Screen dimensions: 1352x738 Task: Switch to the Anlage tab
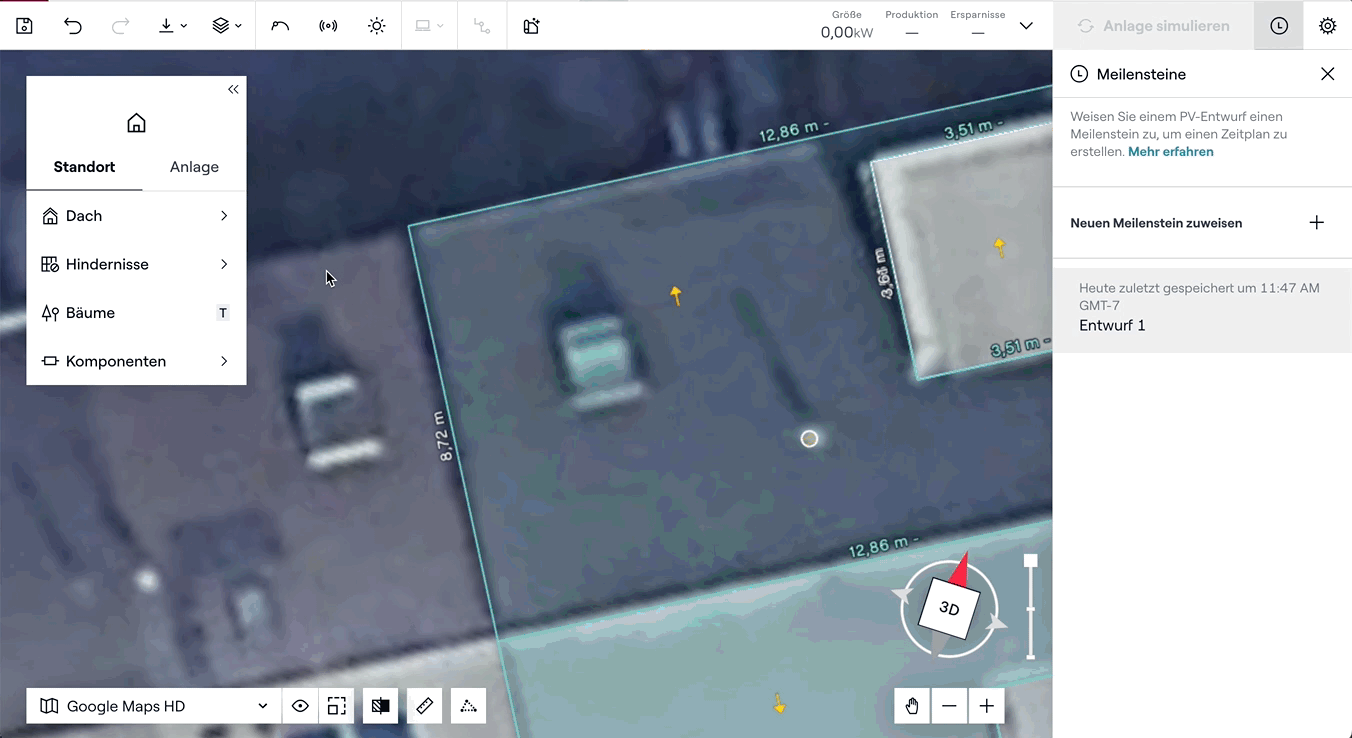(194, 167)
